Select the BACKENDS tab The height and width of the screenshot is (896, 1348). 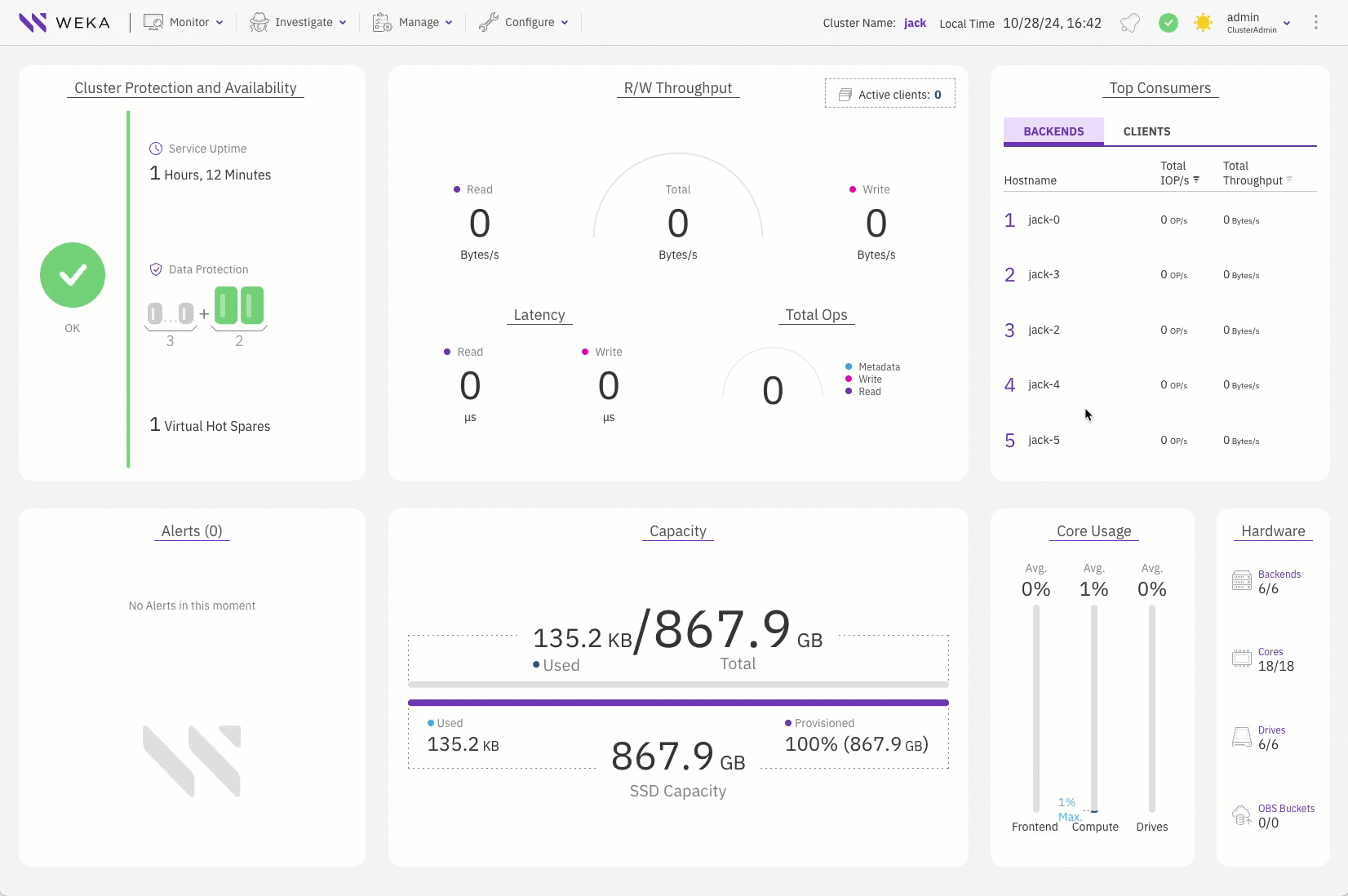pos(1053,131)
